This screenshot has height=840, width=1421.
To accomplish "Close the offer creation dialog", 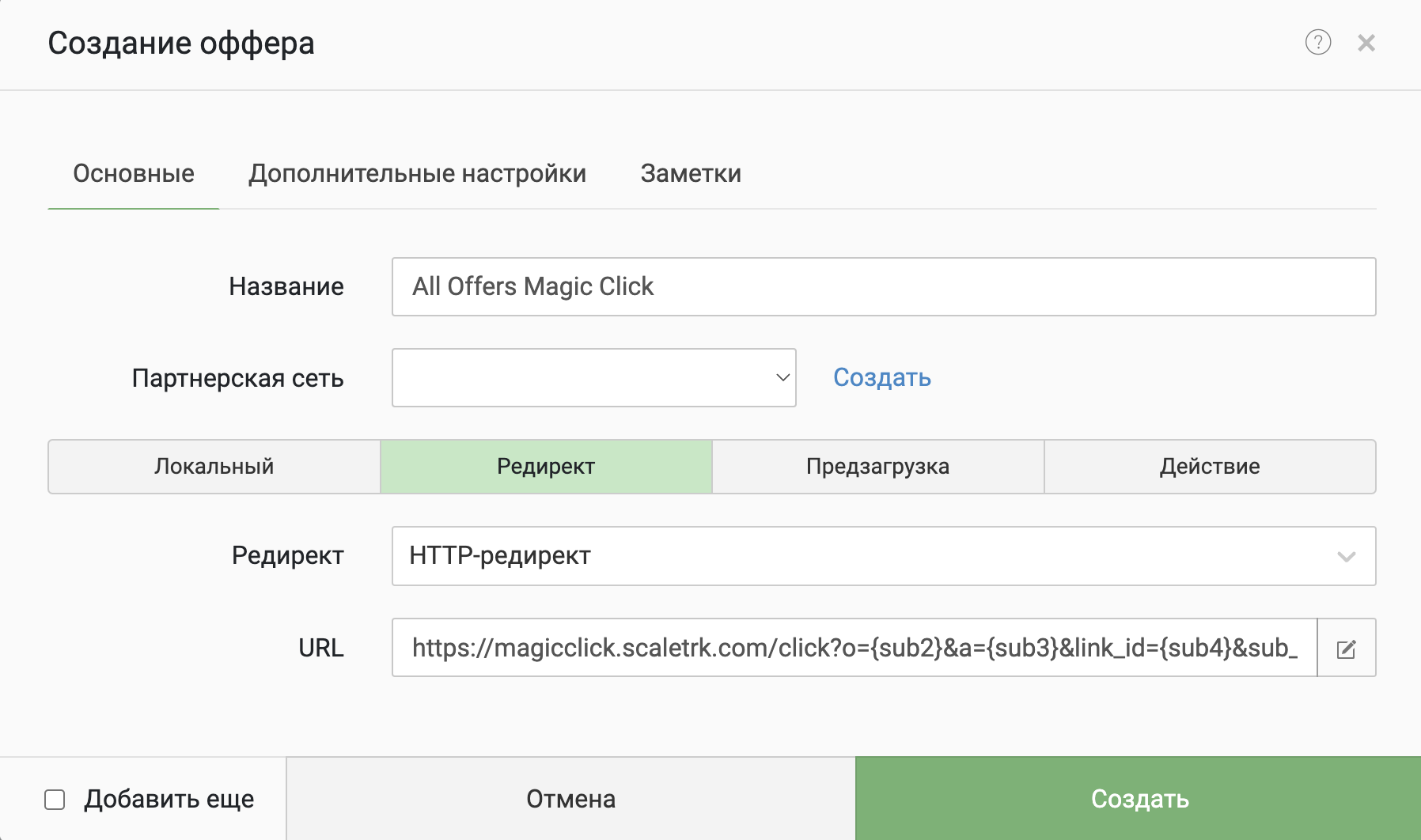I will click(x=1366, y=43).
